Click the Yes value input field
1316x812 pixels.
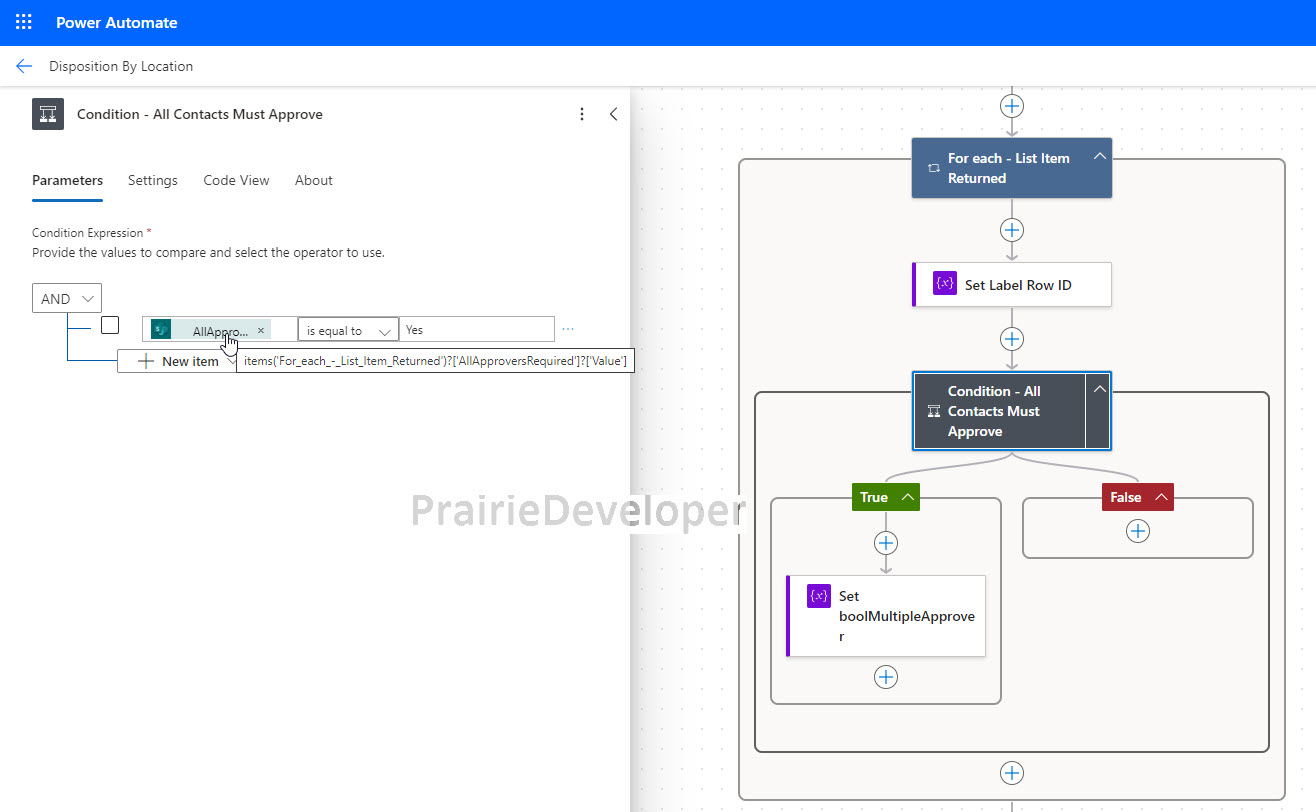476,330
